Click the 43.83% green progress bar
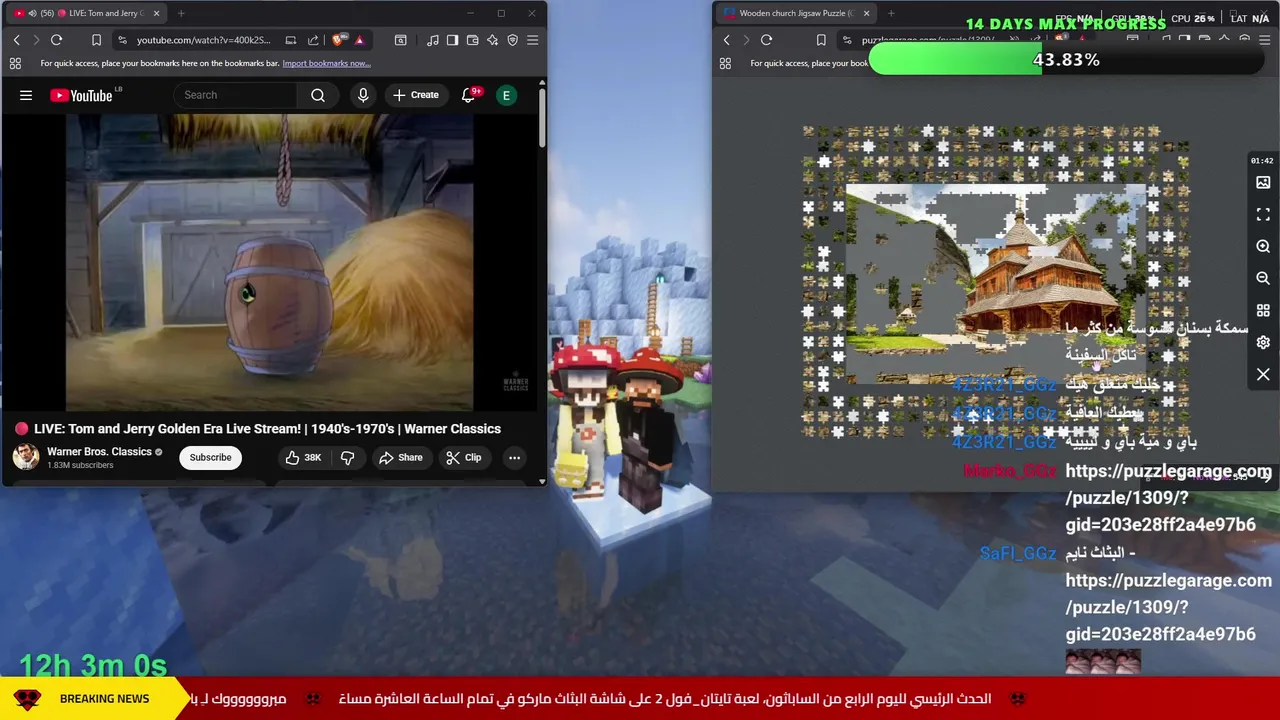The height and width of the screenshot is (720, 1280). (x=1066, y=60)
